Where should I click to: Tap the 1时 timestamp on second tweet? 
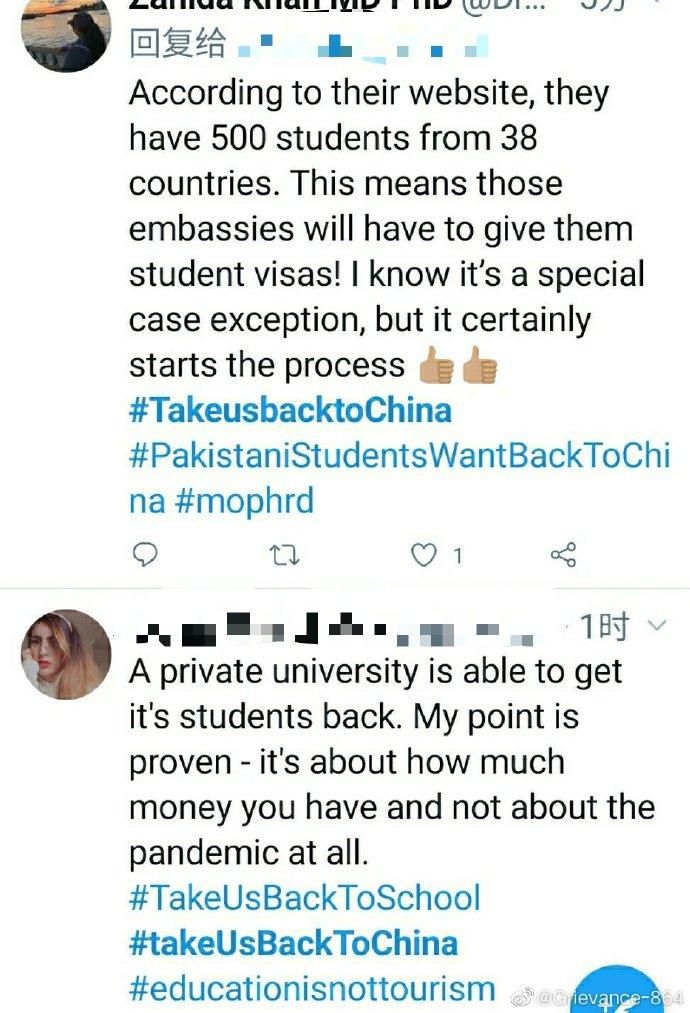coord(604,626)
